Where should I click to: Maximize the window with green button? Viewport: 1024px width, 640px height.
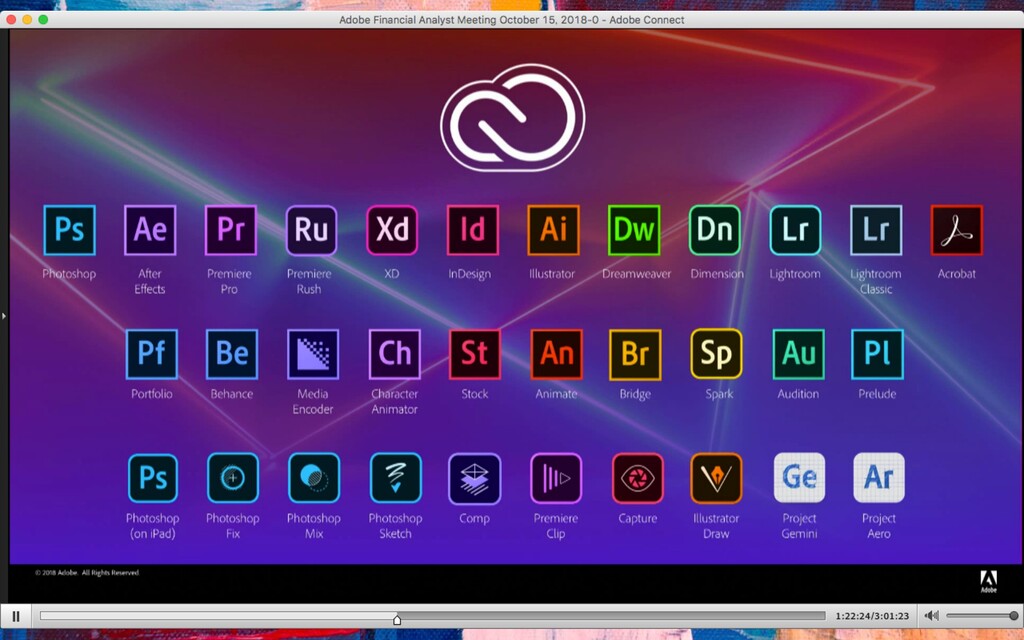43,20
